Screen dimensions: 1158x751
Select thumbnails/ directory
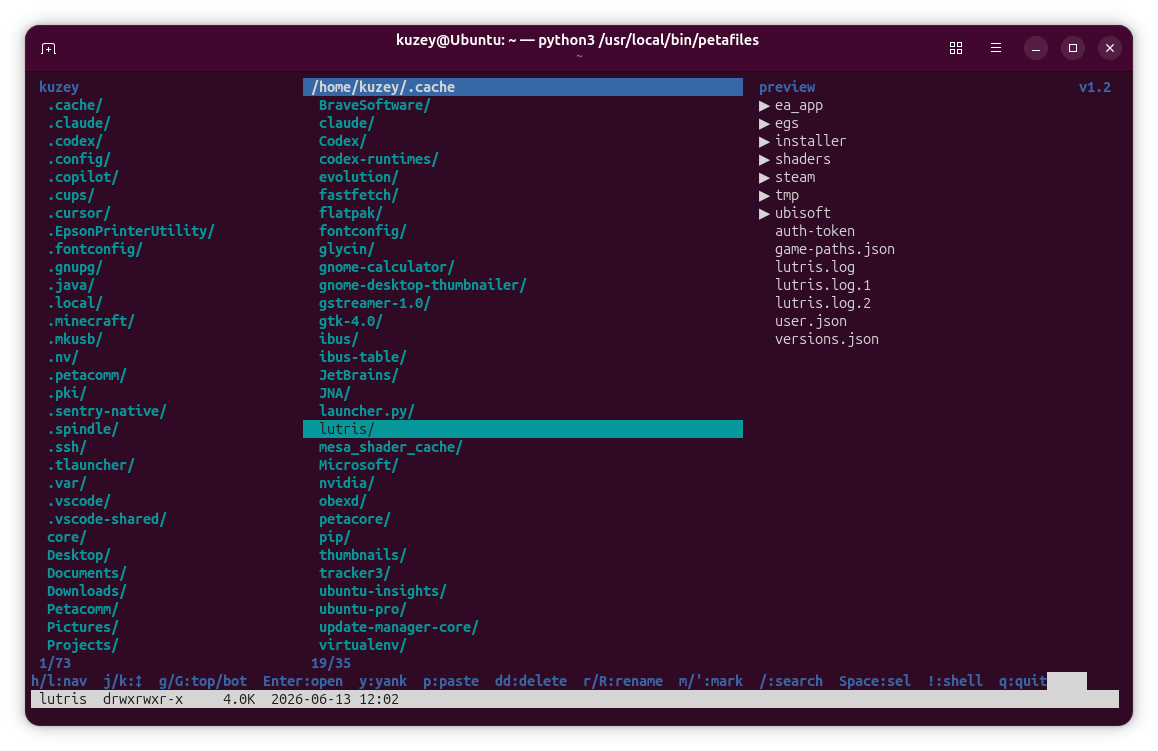click(363, 555)
